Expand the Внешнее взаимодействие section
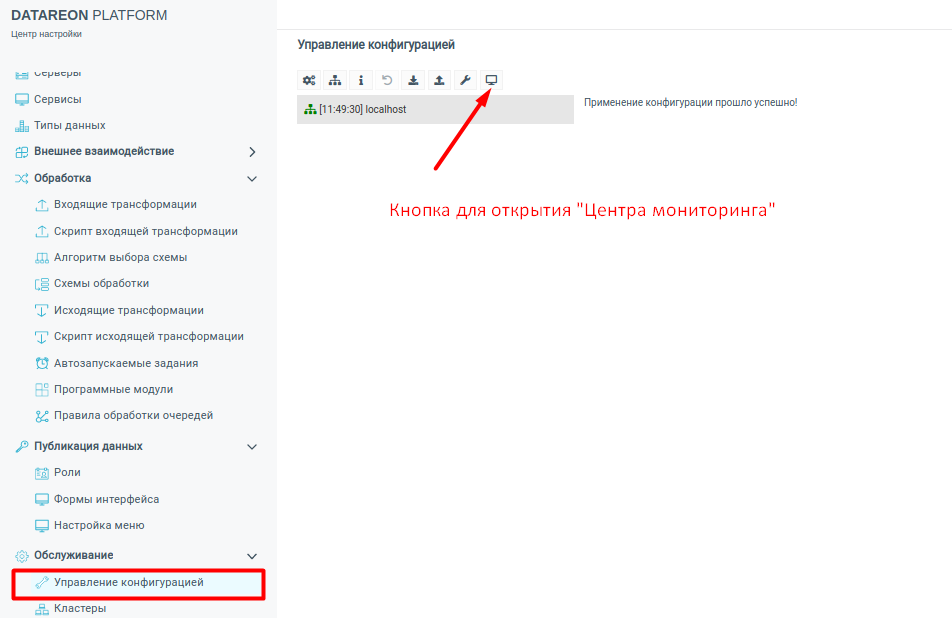 pyautogui.click(x=252, y=152)
